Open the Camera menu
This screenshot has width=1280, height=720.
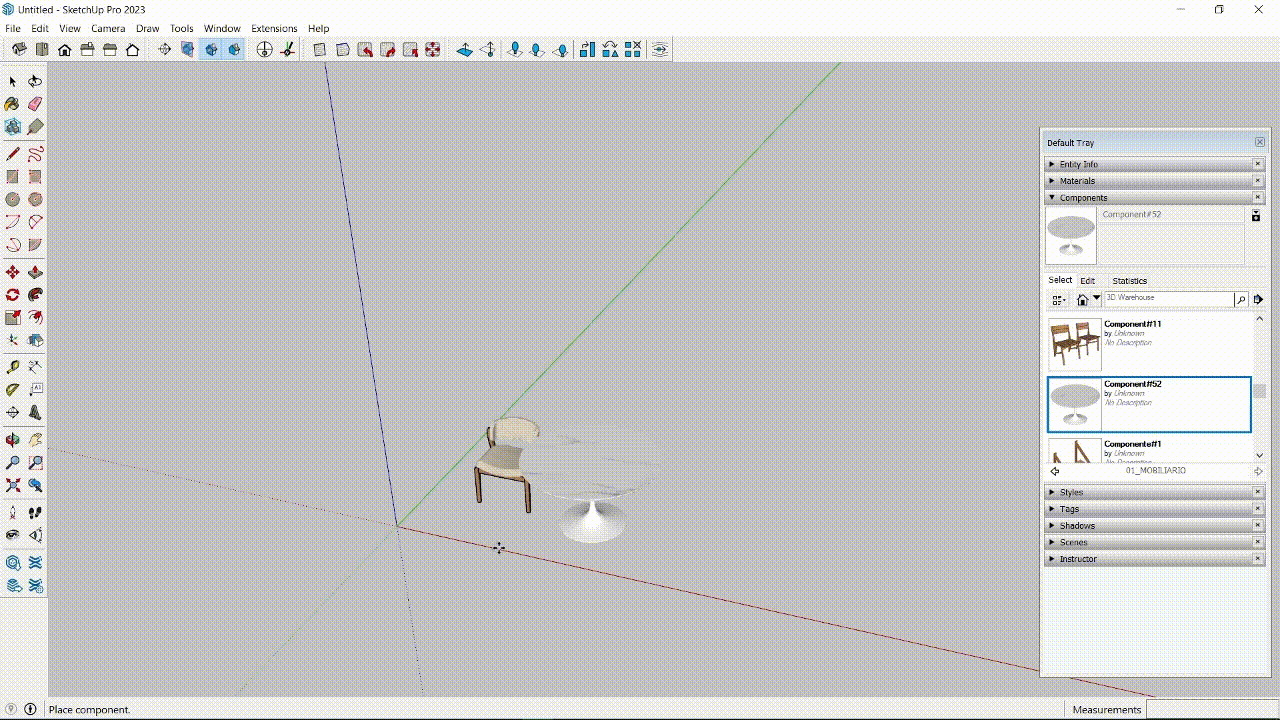coord(108,28)
